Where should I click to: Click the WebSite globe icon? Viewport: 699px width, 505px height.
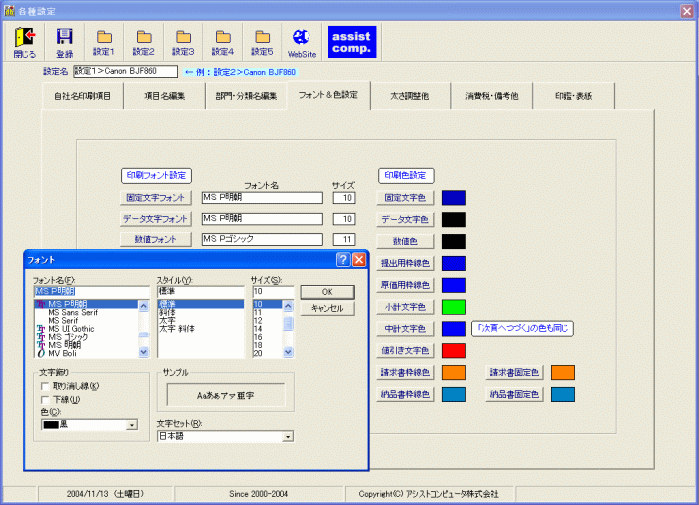301,41
